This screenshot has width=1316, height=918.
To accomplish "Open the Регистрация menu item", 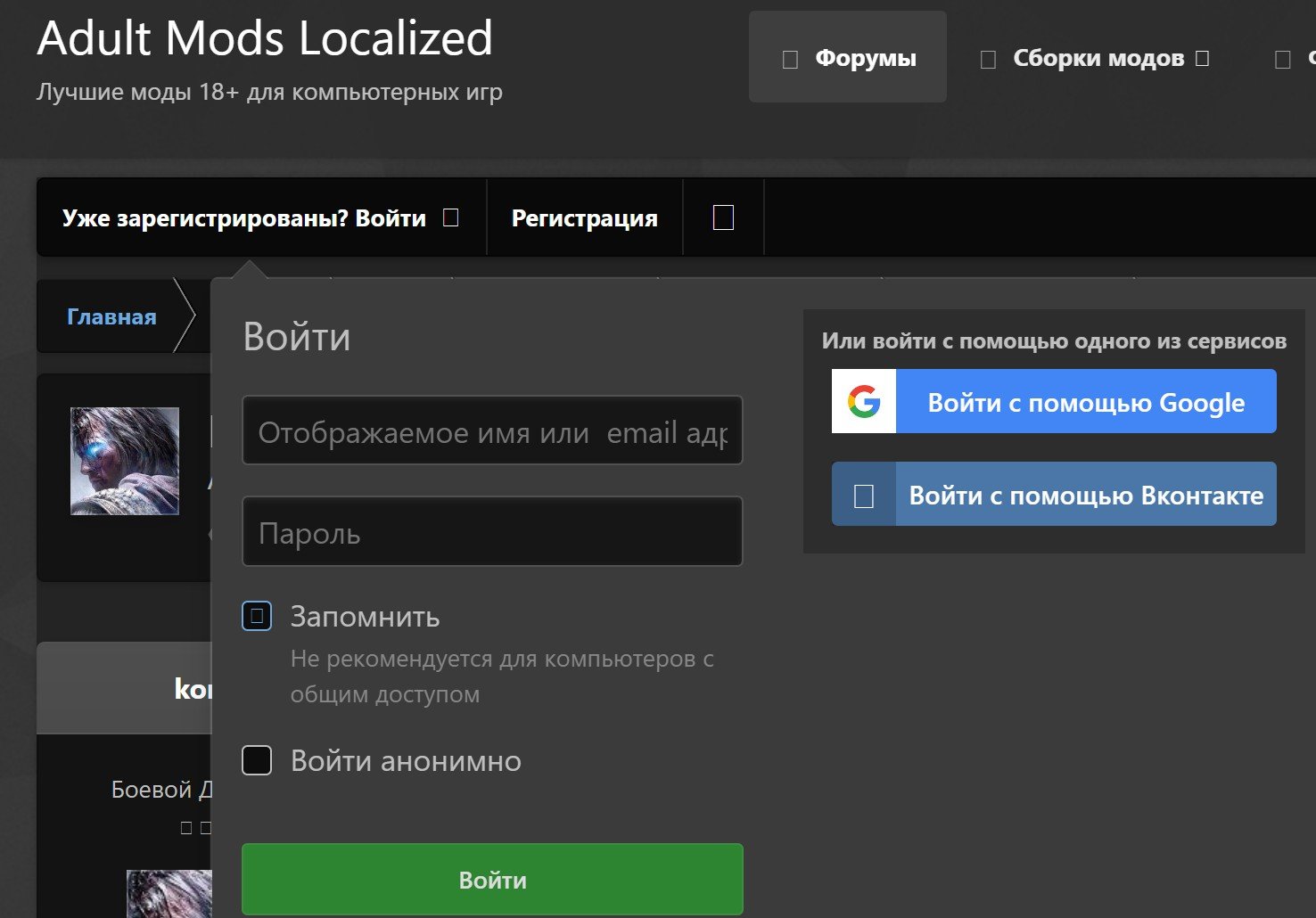I will coord(584,218).
